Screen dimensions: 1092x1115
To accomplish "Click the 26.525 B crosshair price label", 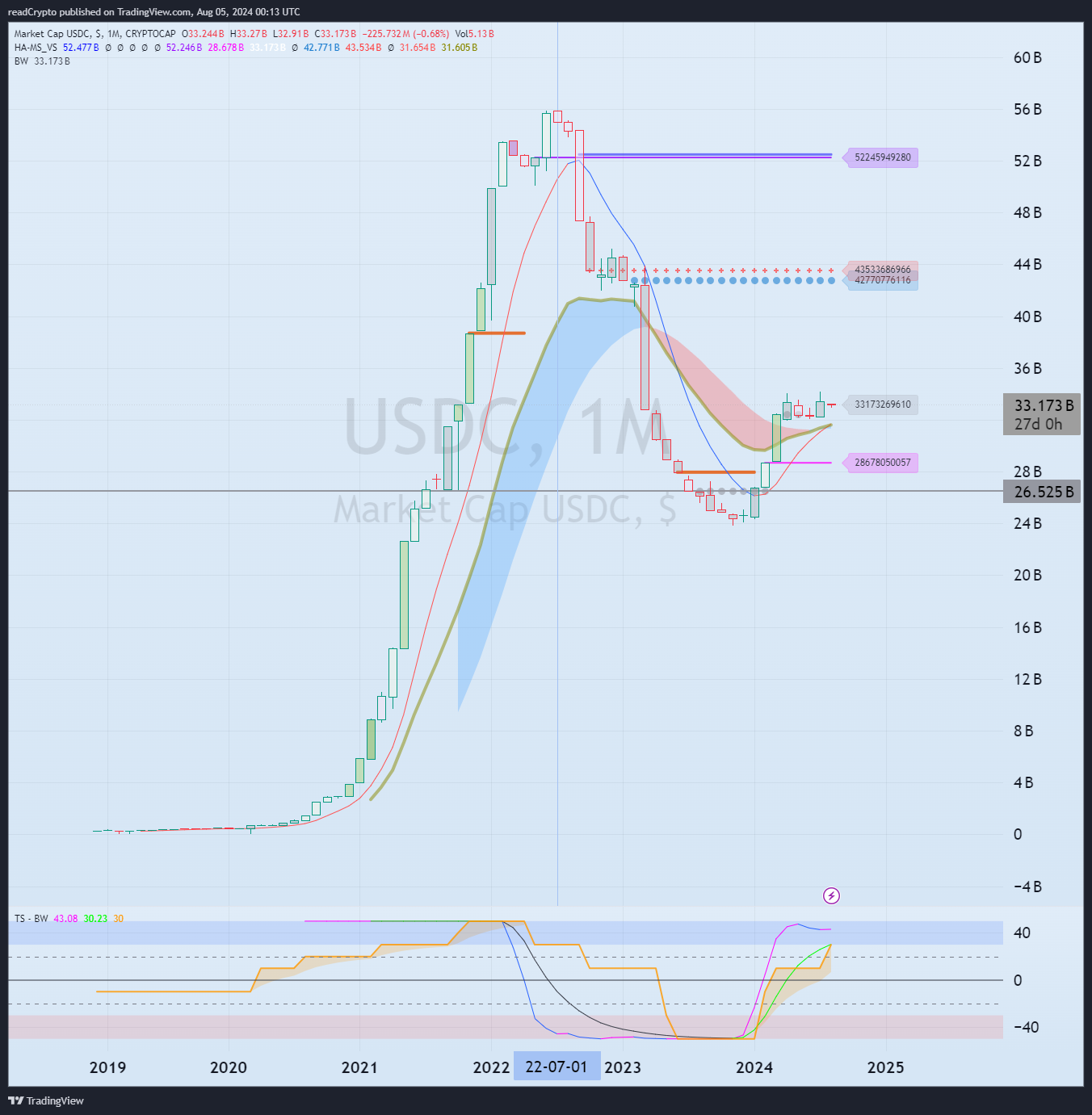I will pyautogui.click(x=1042, y=492).
